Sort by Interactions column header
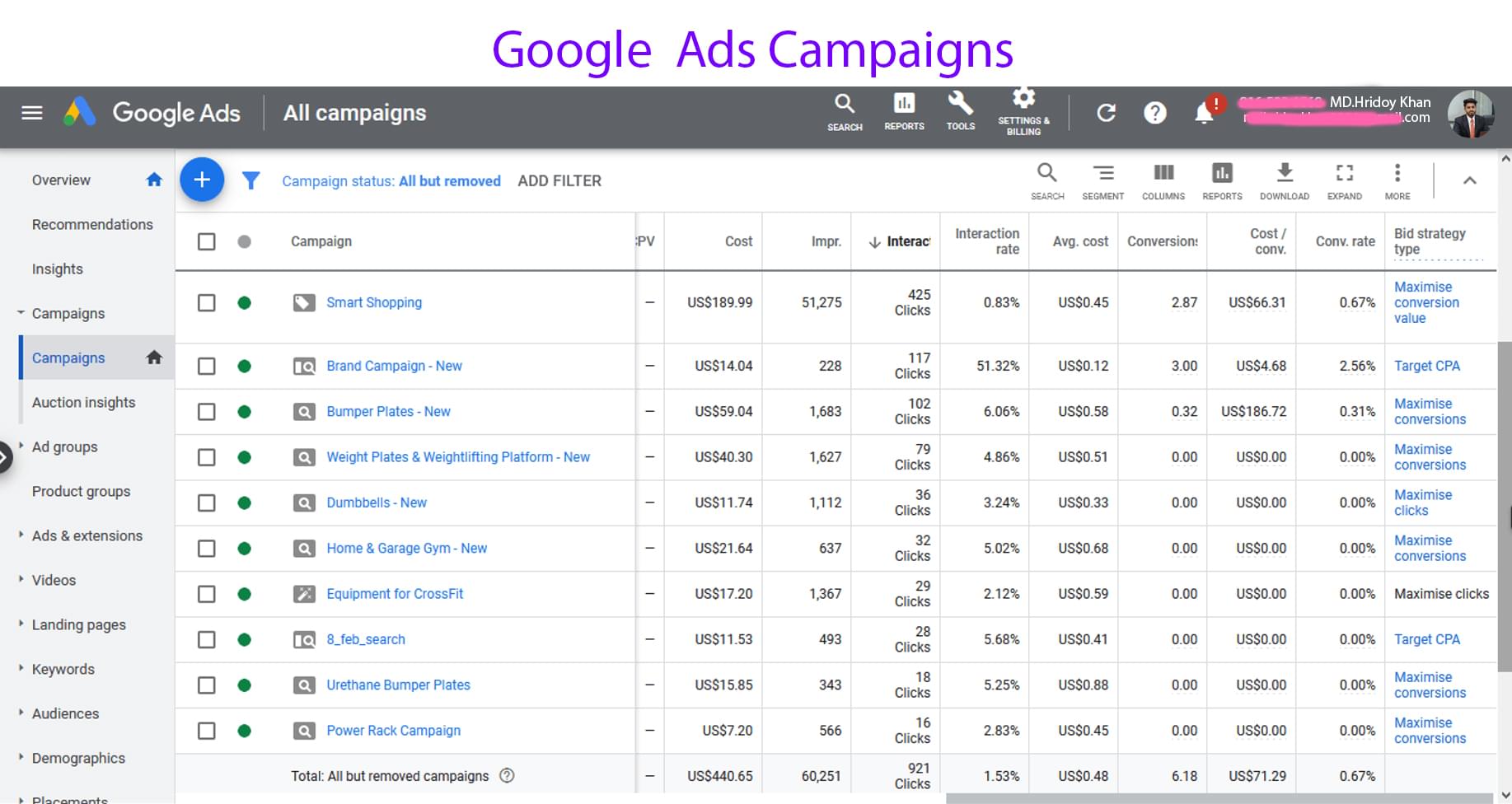Image resolution: width=1512 pixels, height=804 pixels. [x=900, y=241]
